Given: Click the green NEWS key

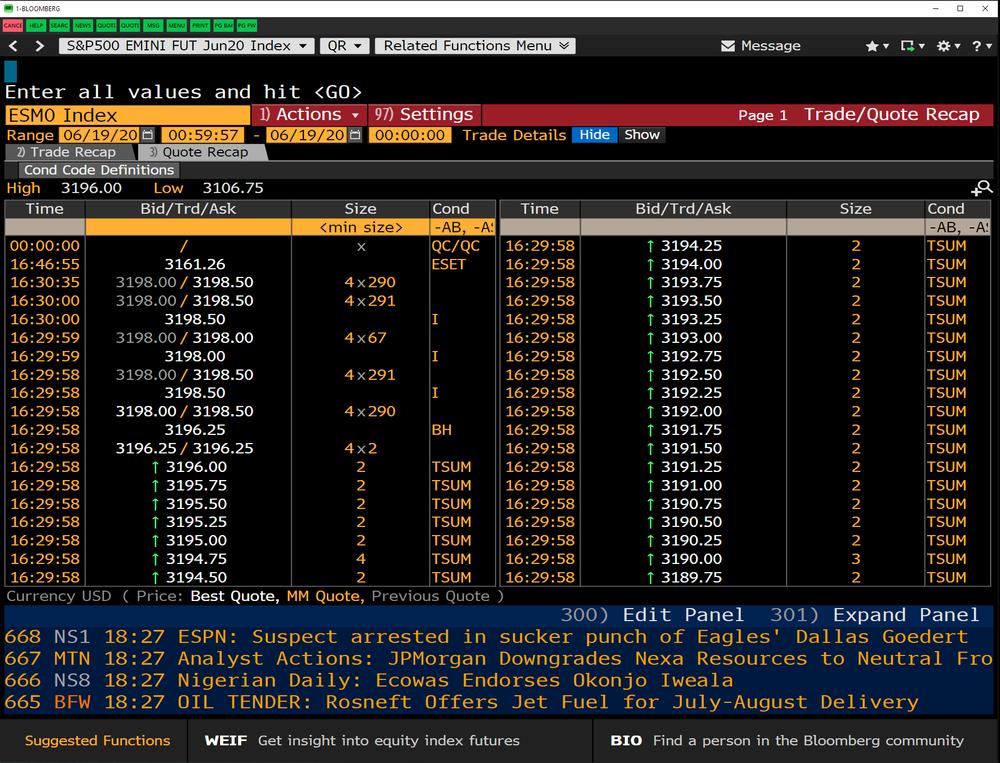Looking at the screenshot, I should pyautogui.click(x=83, y=26).
